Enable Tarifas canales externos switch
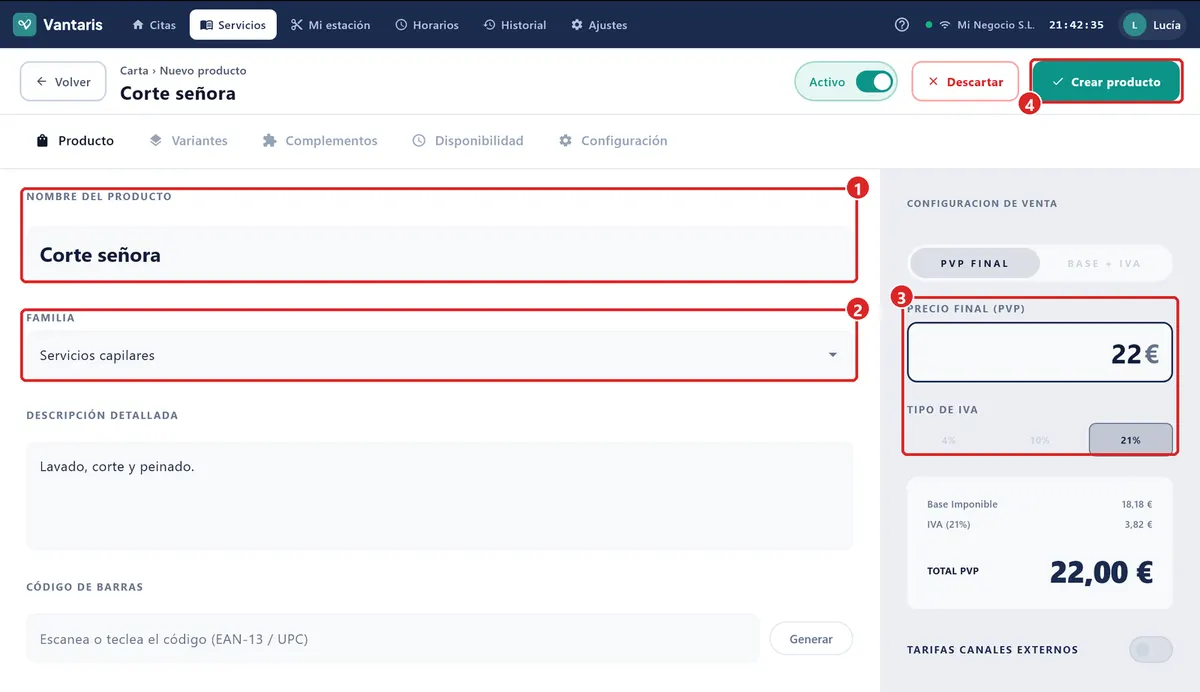The image size is (1200, 692). tap(1151, 650)
